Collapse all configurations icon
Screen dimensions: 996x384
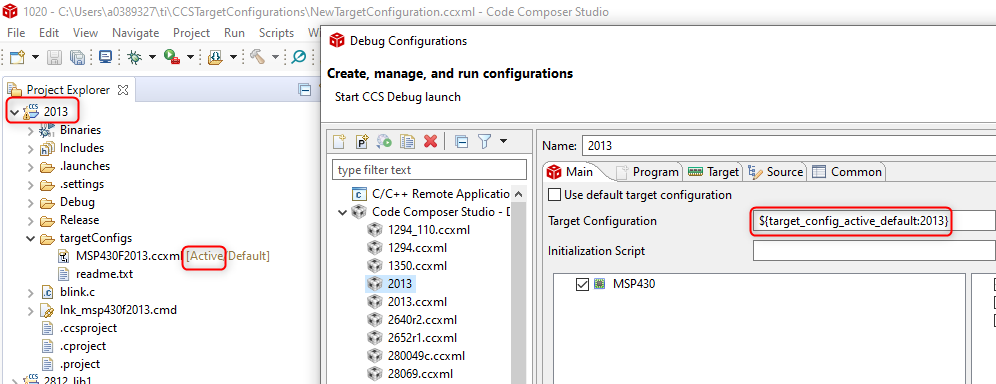click(x=462, y=142)
